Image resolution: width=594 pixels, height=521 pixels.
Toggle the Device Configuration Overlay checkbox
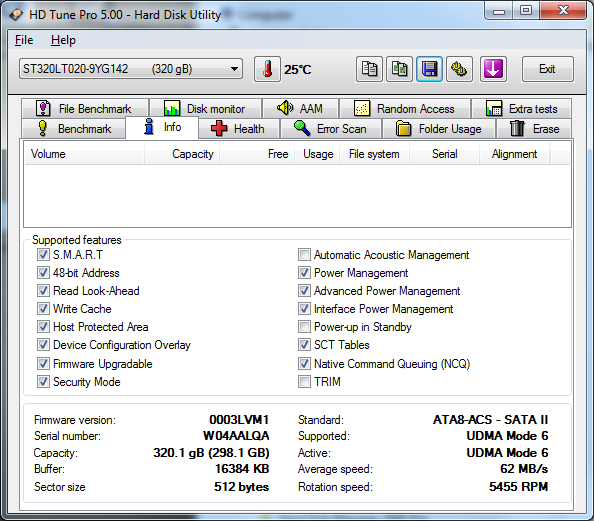(43, 345)
